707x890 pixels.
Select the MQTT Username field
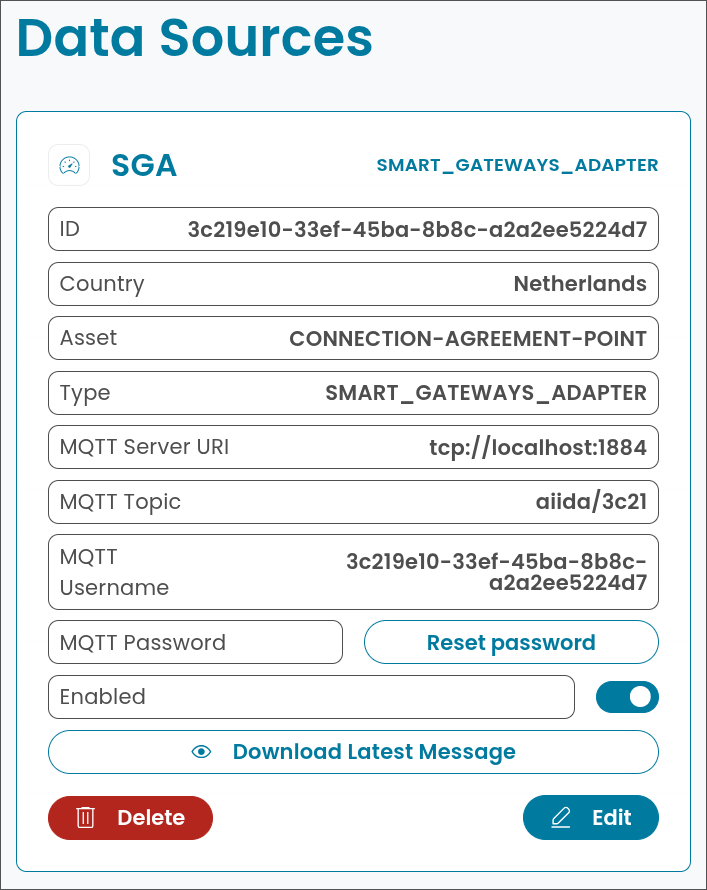[x=353, y=571]
